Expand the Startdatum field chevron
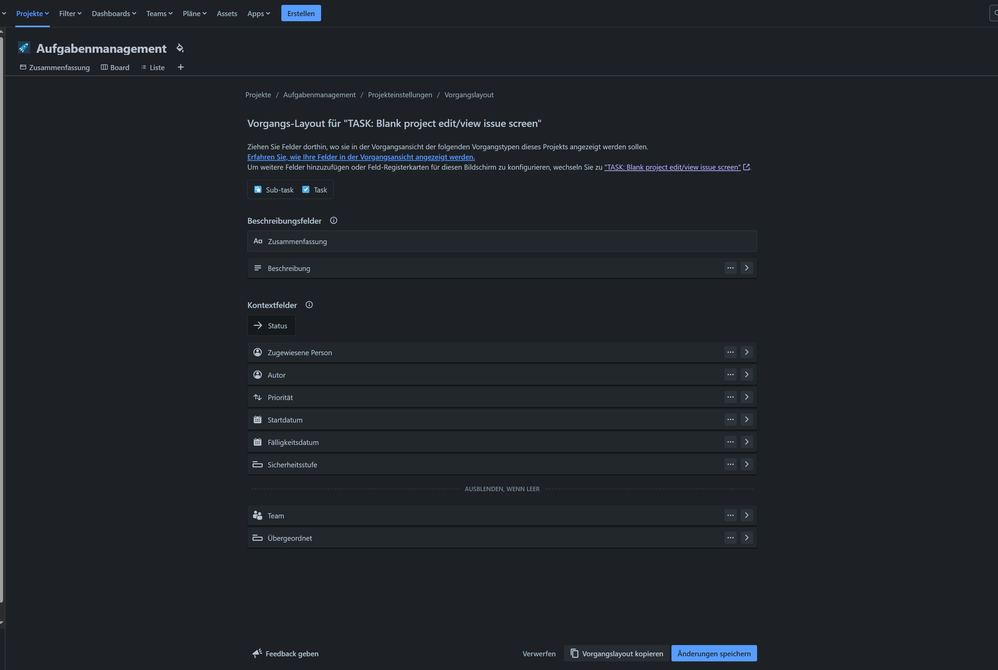The image size is (998, 670). [747, 419]
